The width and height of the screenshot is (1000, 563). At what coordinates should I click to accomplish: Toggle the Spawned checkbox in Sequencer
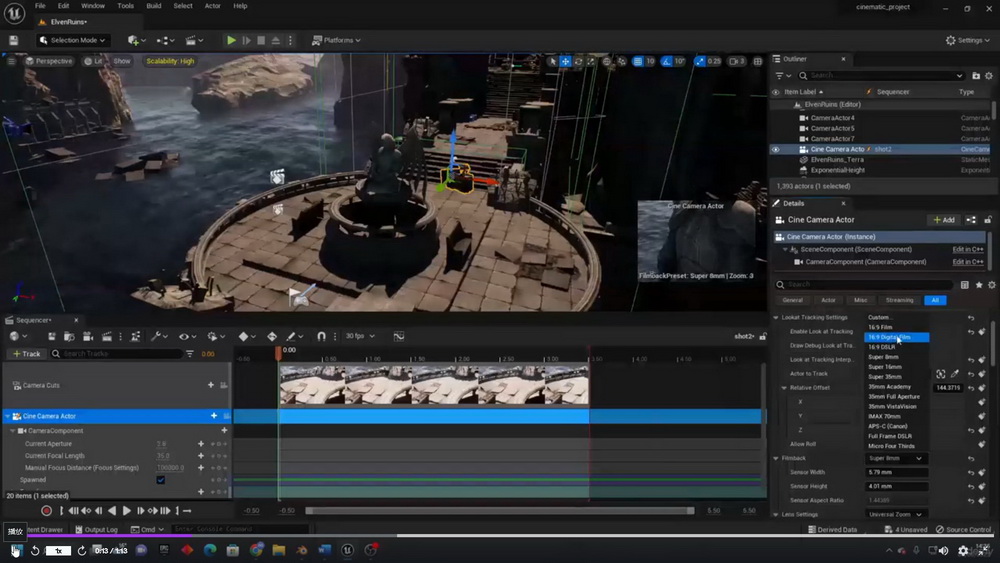[161, 480]
